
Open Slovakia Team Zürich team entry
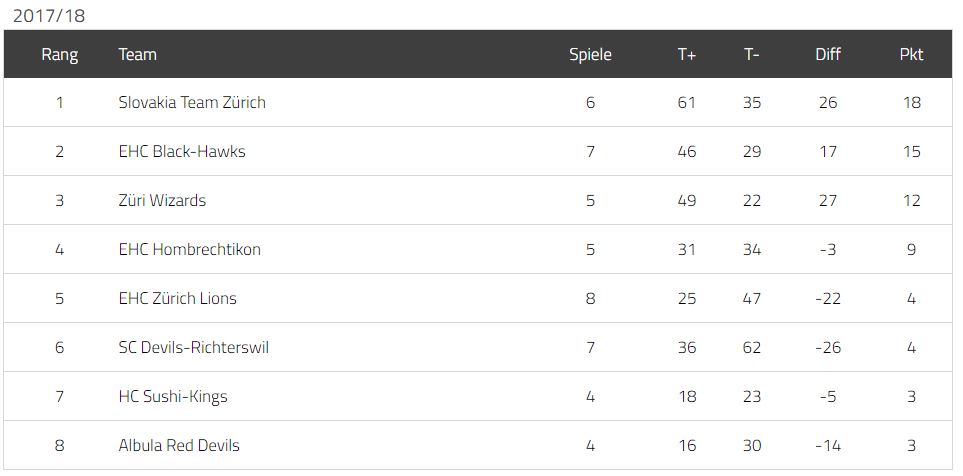(x=192, y=102)
